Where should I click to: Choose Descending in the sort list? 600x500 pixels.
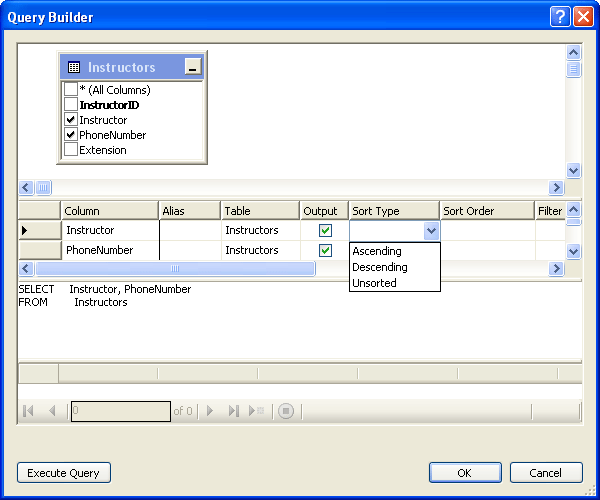coord(380,267)
